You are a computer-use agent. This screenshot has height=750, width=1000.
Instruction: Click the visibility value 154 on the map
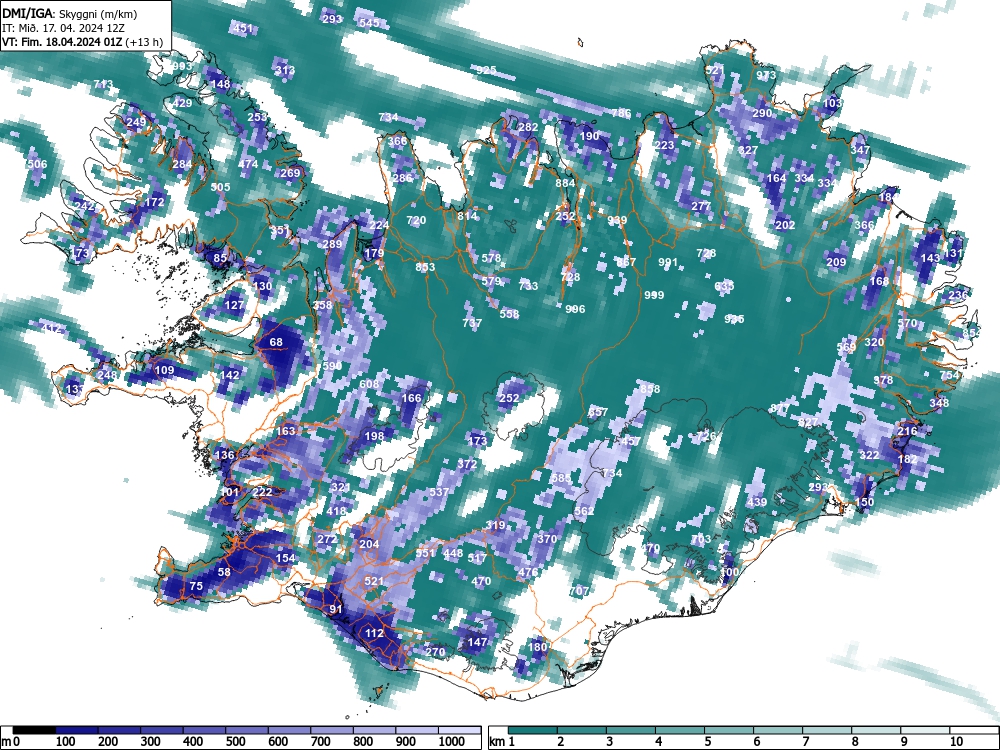tap(285, 558)
